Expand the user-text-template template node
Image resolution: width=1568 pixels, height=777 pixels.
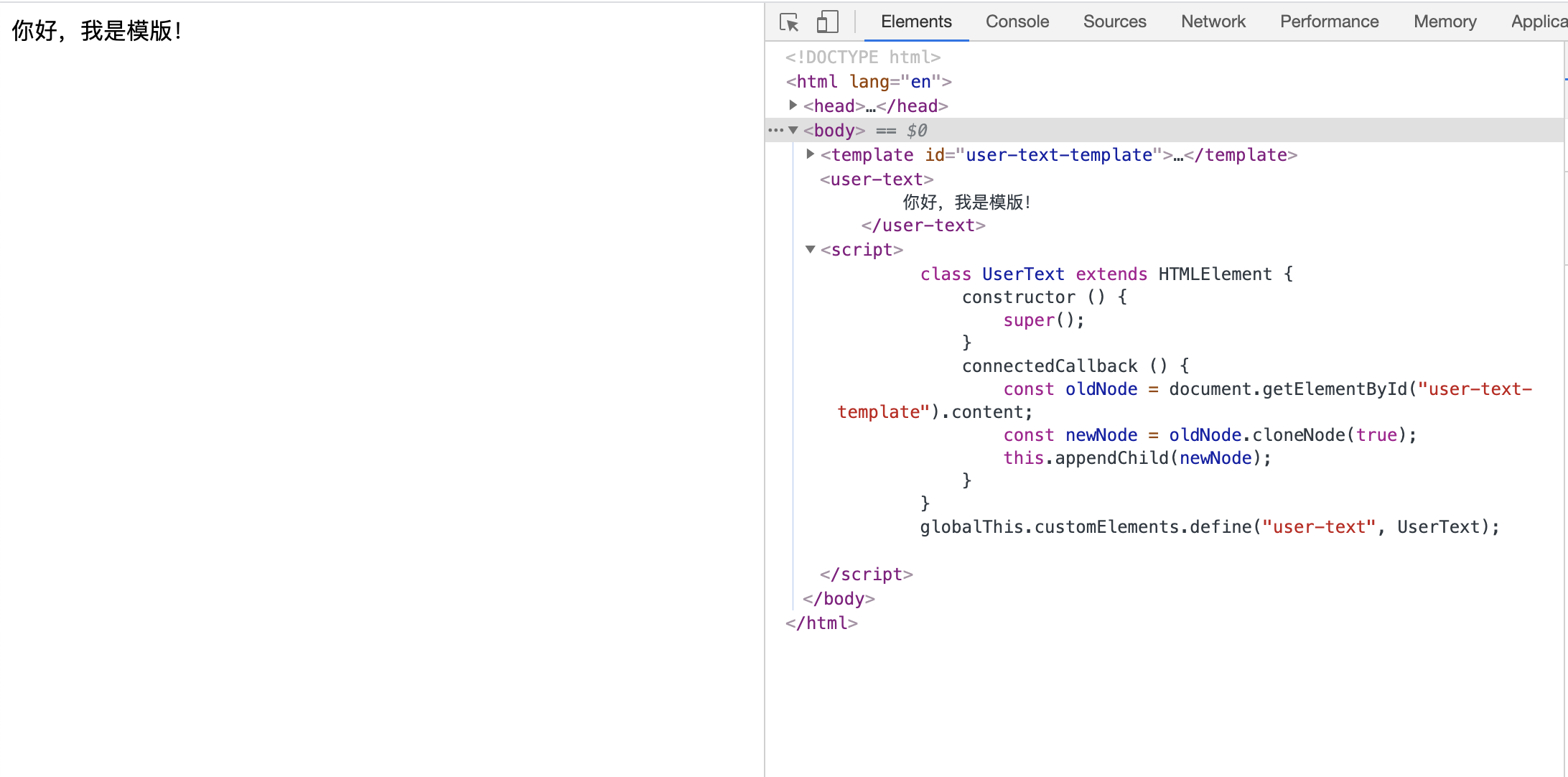(x=811, y=154)
